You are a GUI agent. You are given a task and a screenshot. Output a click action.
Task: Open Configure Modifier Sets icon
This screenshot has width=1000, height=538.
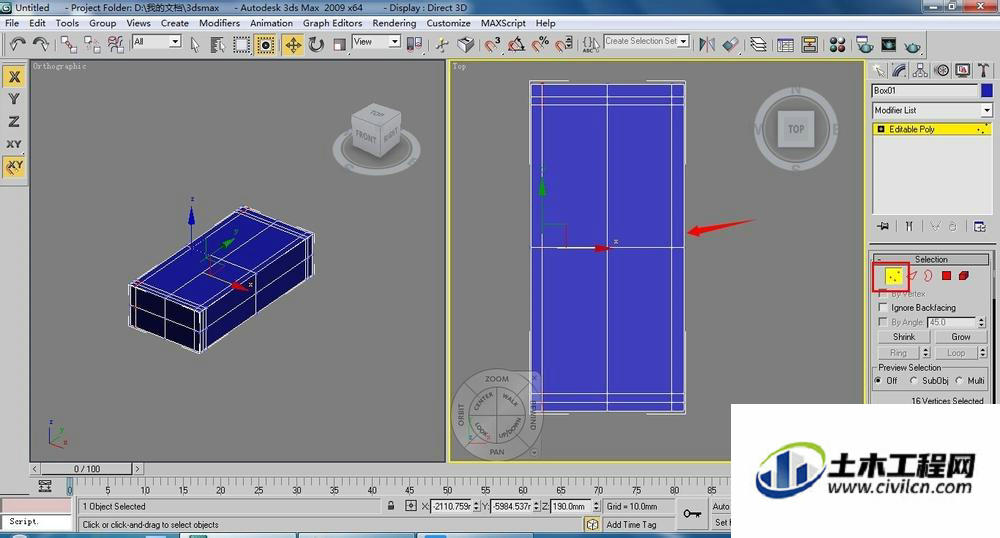(x=980, y=226)
